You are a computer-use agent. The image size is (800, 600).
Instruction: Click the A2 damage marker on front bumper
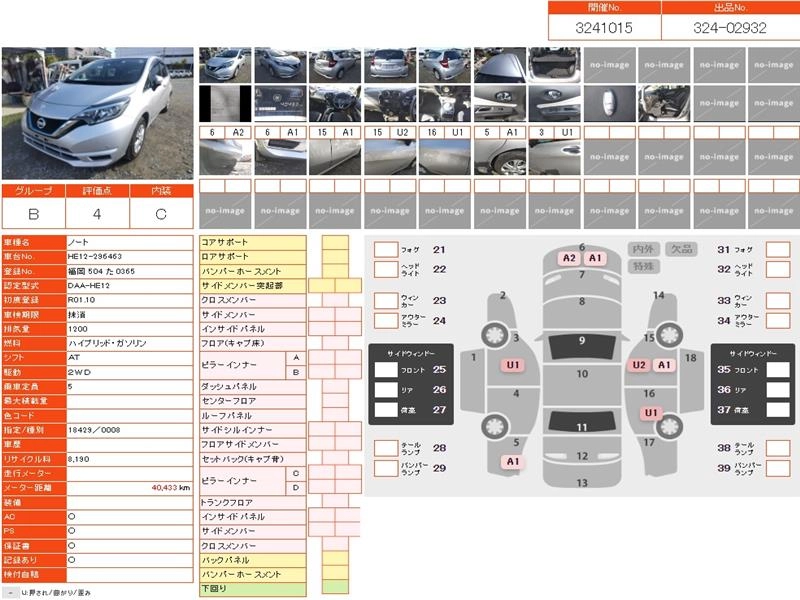click(x=569, y=258)
